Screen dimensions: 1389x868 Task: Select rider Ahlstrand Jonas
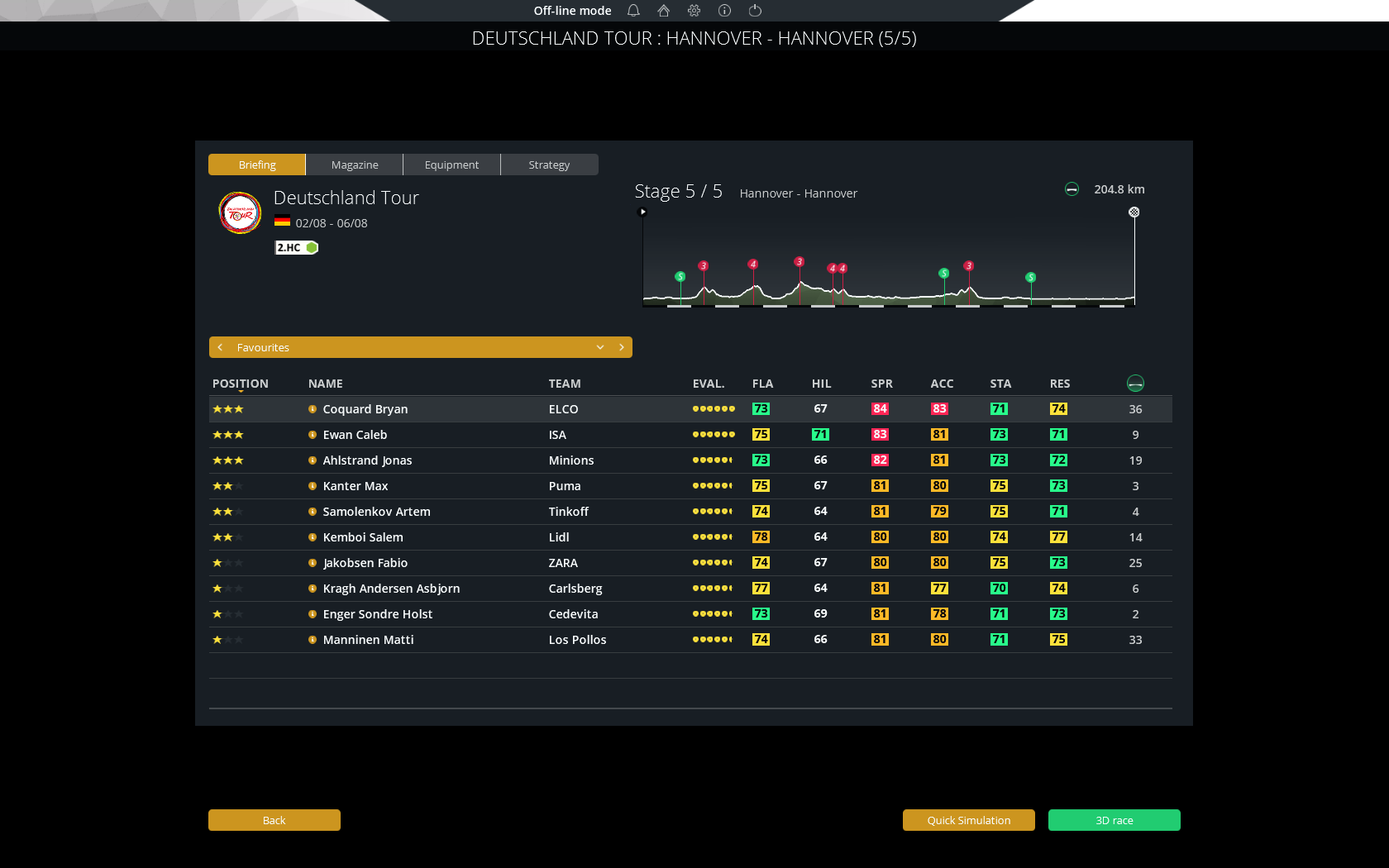(x=367, y=460)
